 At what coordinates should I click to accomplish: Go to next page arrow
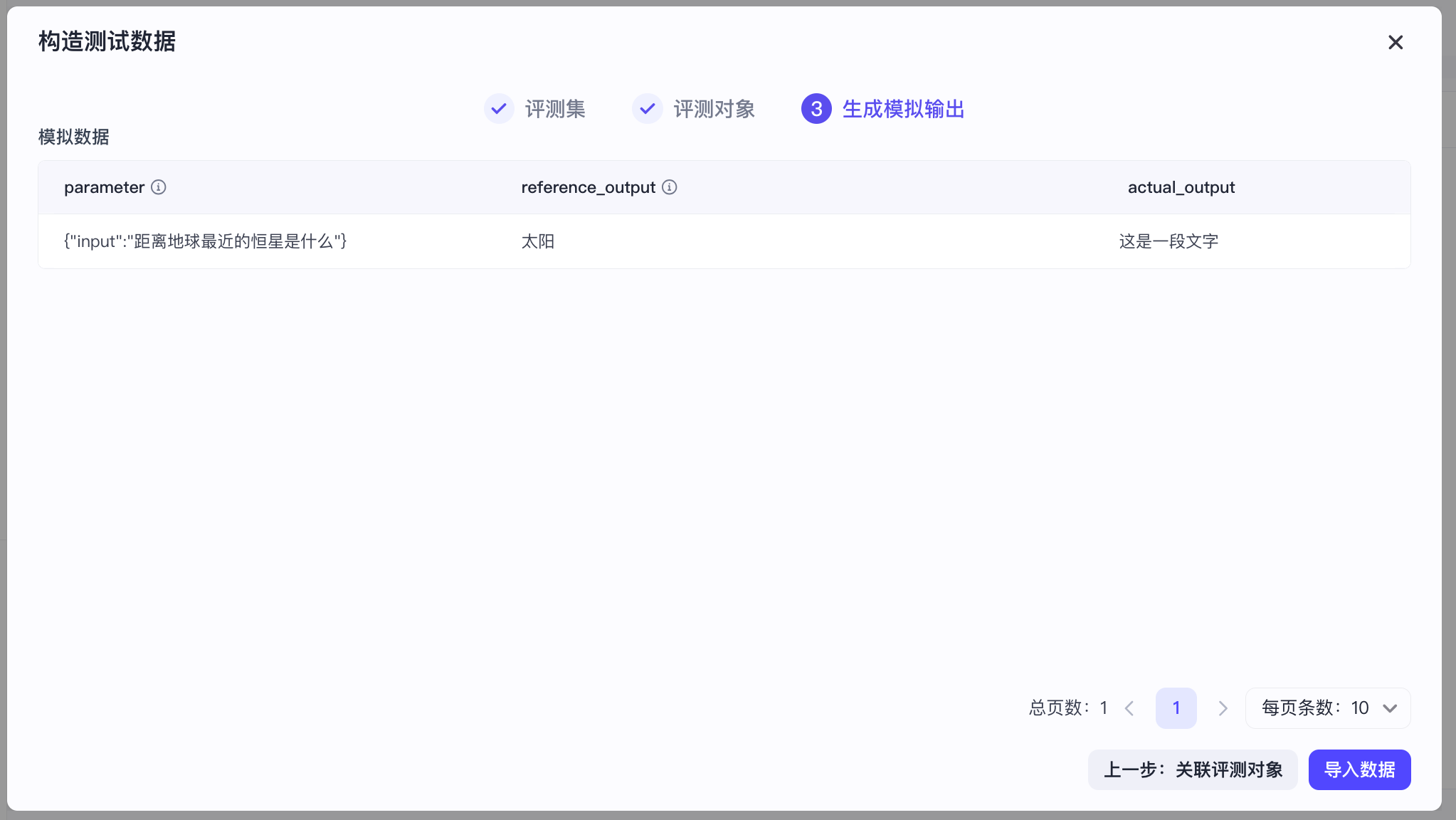click(x=1223, y=708)
